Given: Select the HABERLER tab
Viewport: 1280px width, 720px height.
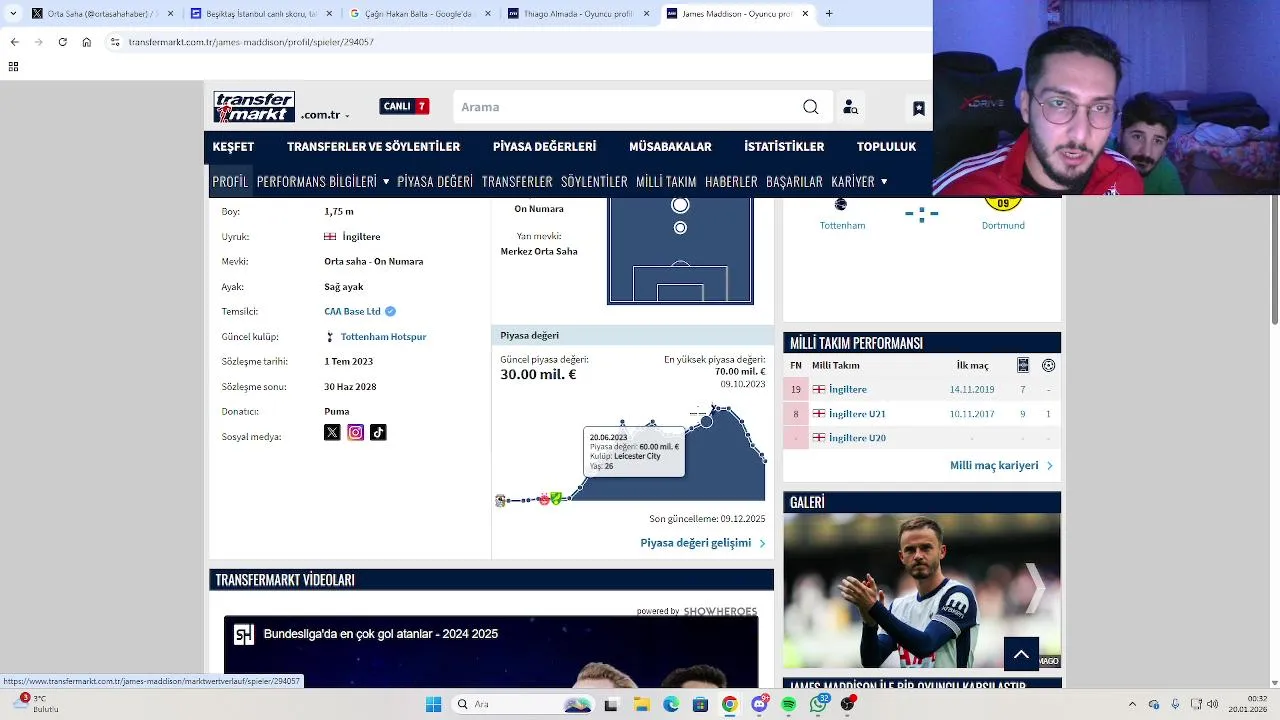Looking at the screenshot, I should [x=731, y=181].
